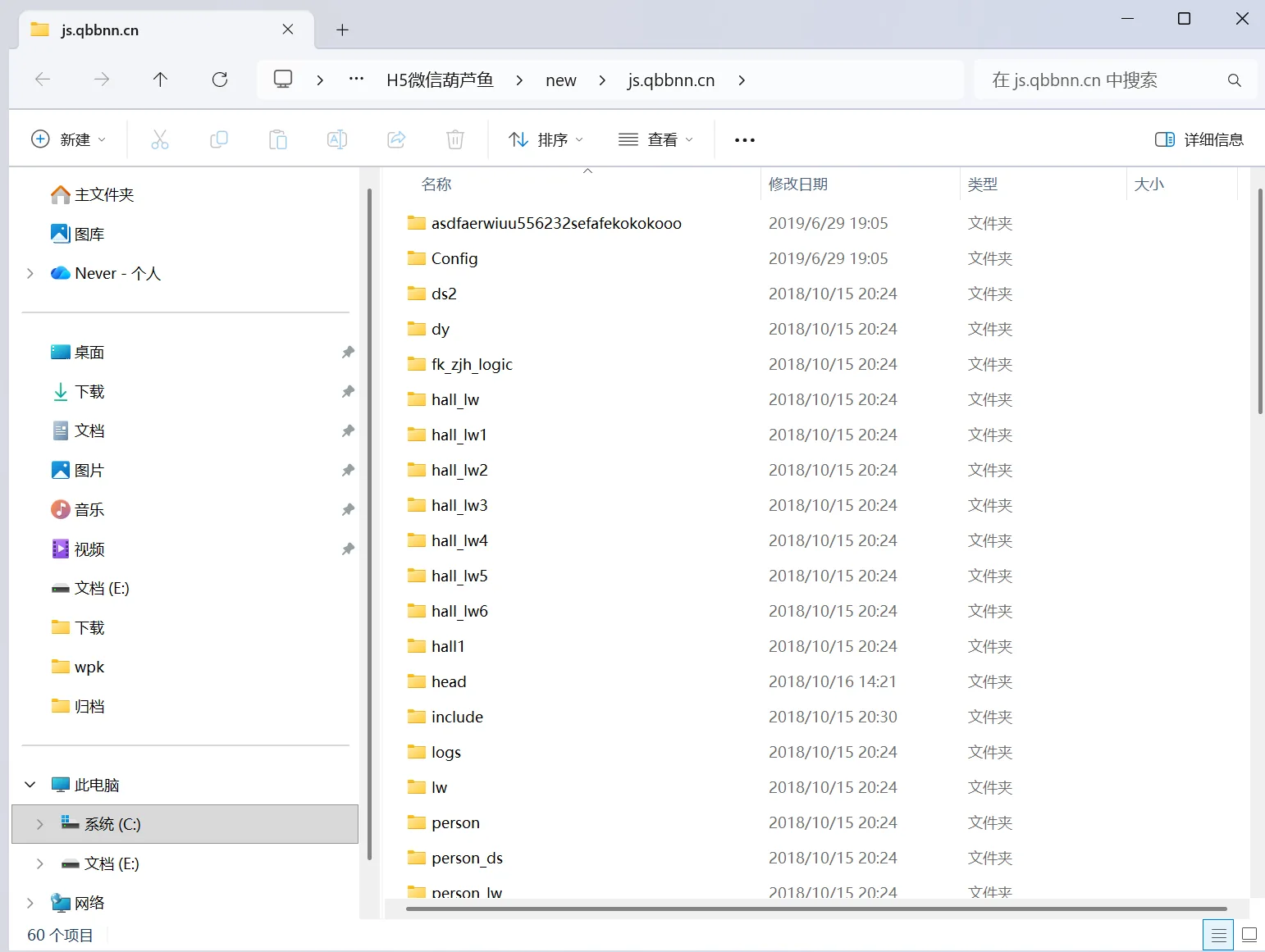Refresh the current folder
This screenshot has width=1265, height=952.
pos(220,80)
